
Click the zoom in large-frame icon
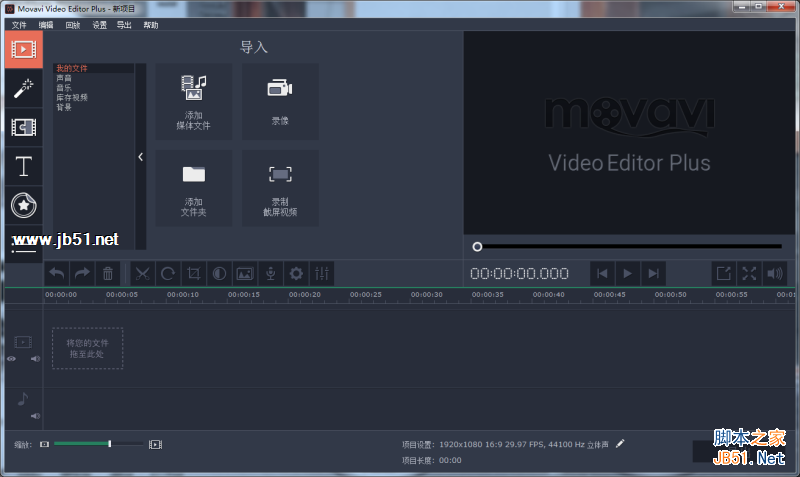coord(155,444)
